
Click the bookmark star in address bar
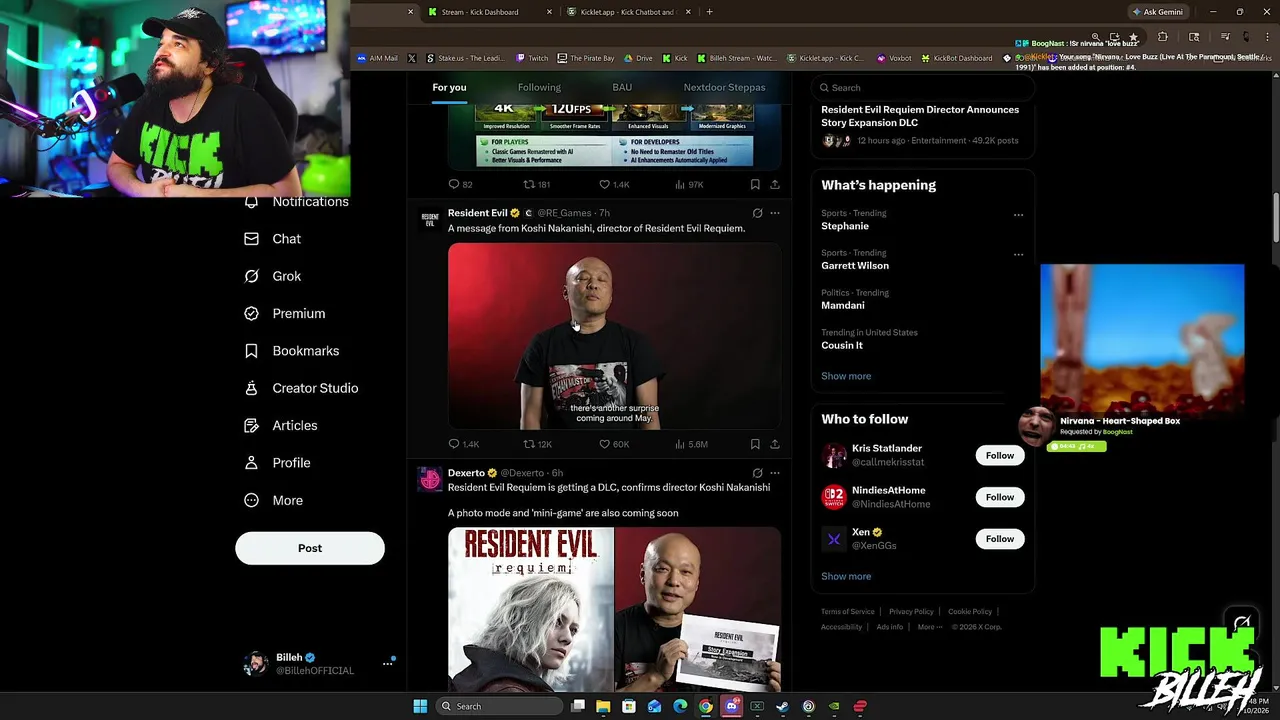1133,37
